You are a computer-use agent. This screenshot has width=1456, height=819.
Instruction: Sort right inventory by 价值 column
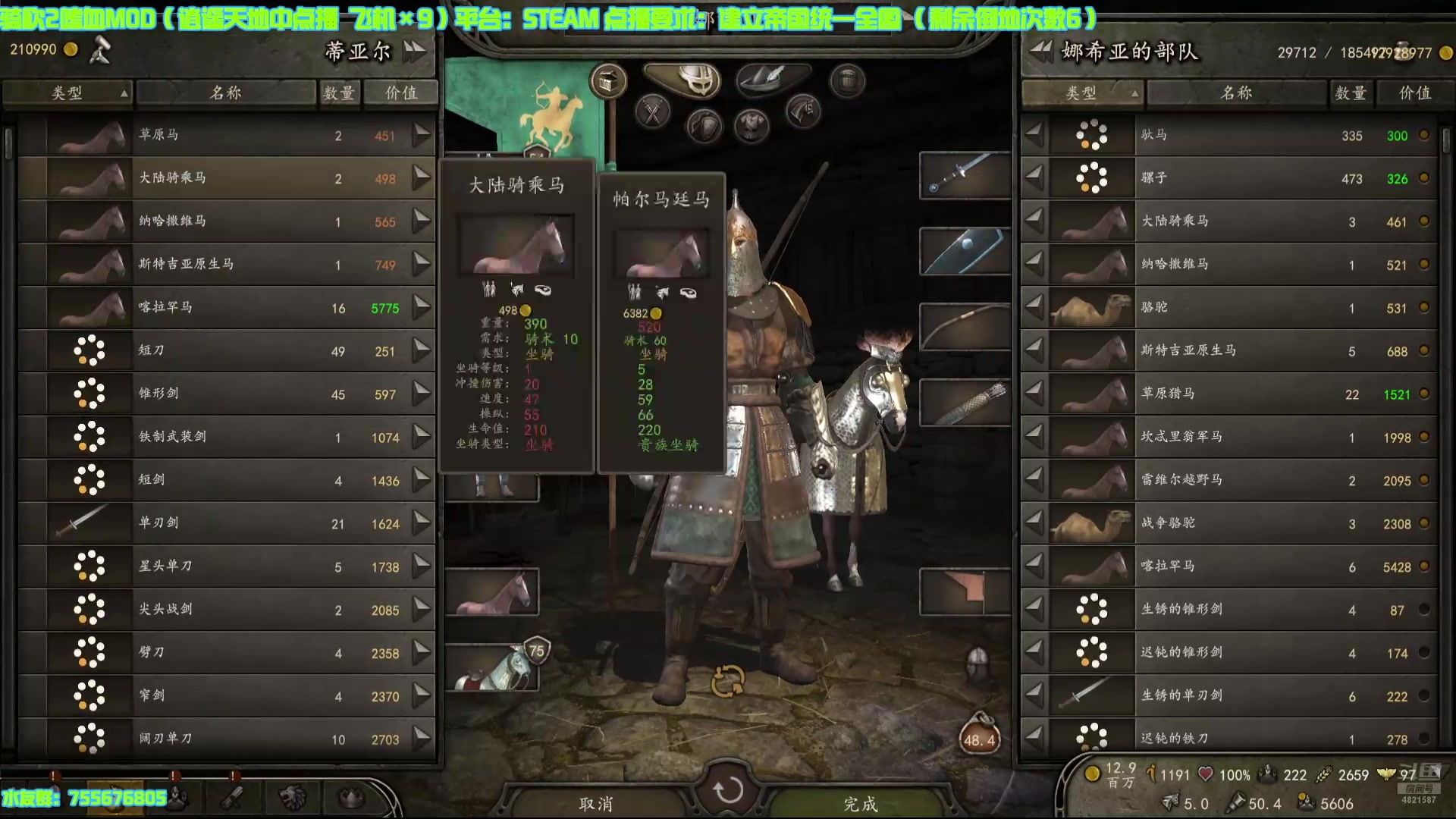[x=1415, y=93]
